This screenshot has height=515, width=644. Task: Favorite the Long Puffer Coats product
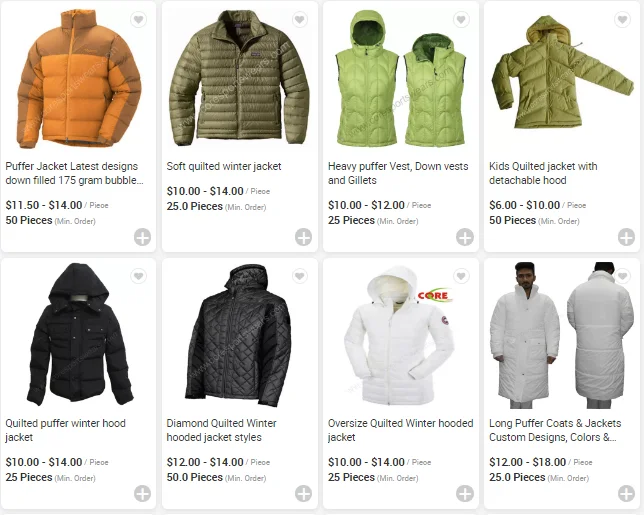click(623, 276)
